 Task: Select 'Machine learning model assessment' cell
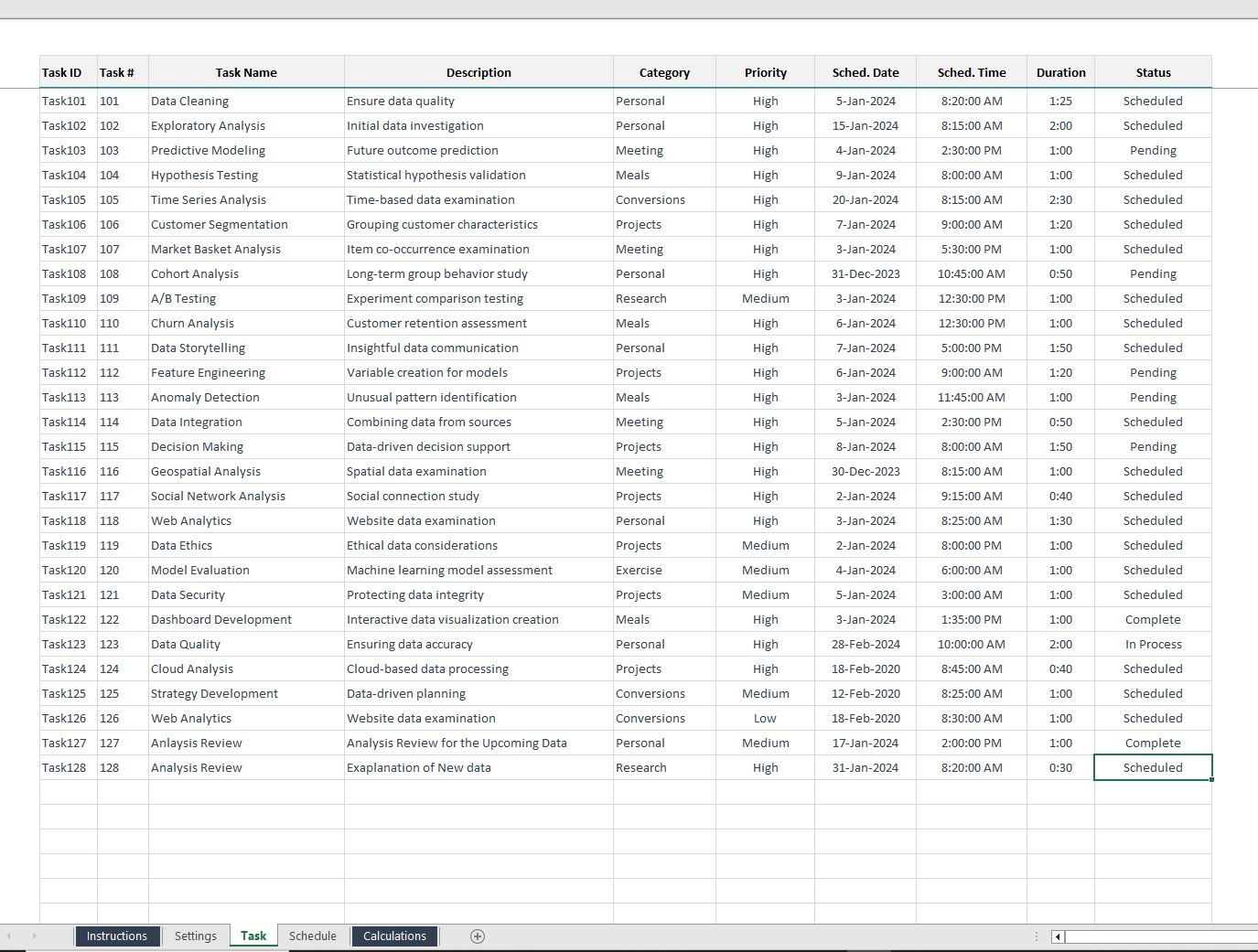point(478,570)
